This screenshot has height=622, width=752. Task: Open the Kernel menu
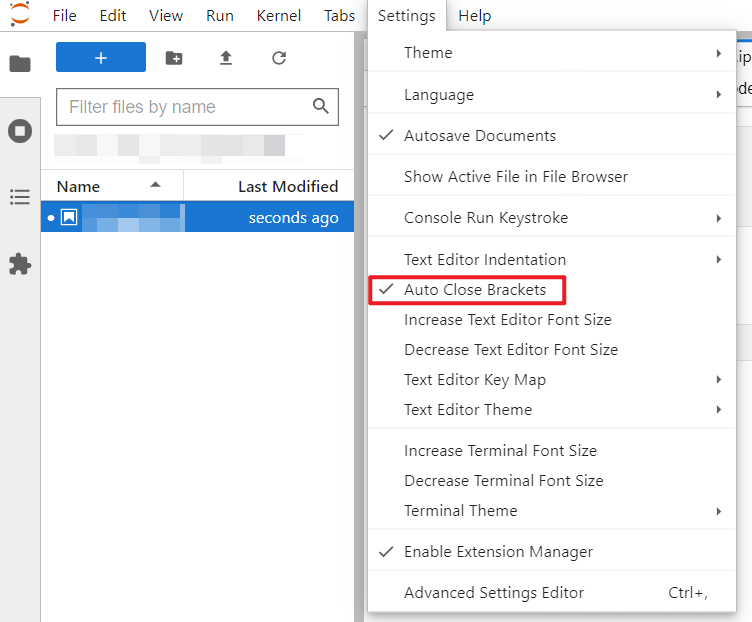tap(279, 16)
